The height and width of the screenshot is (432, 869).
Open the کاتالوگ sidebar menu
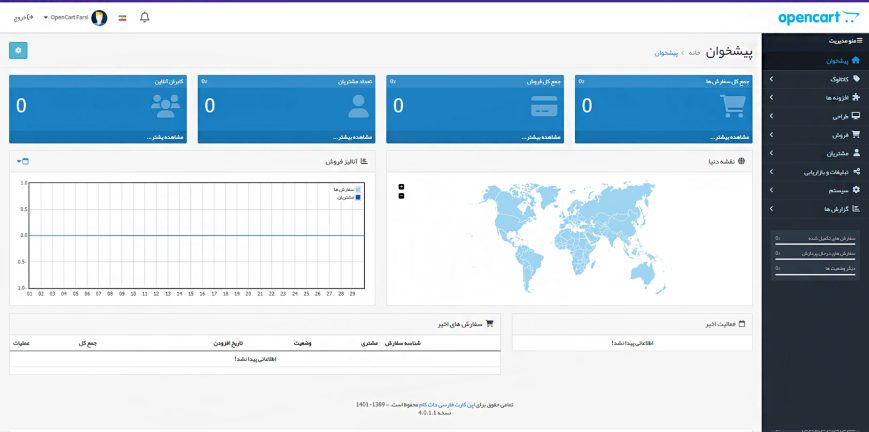click(x=815, y=79)
